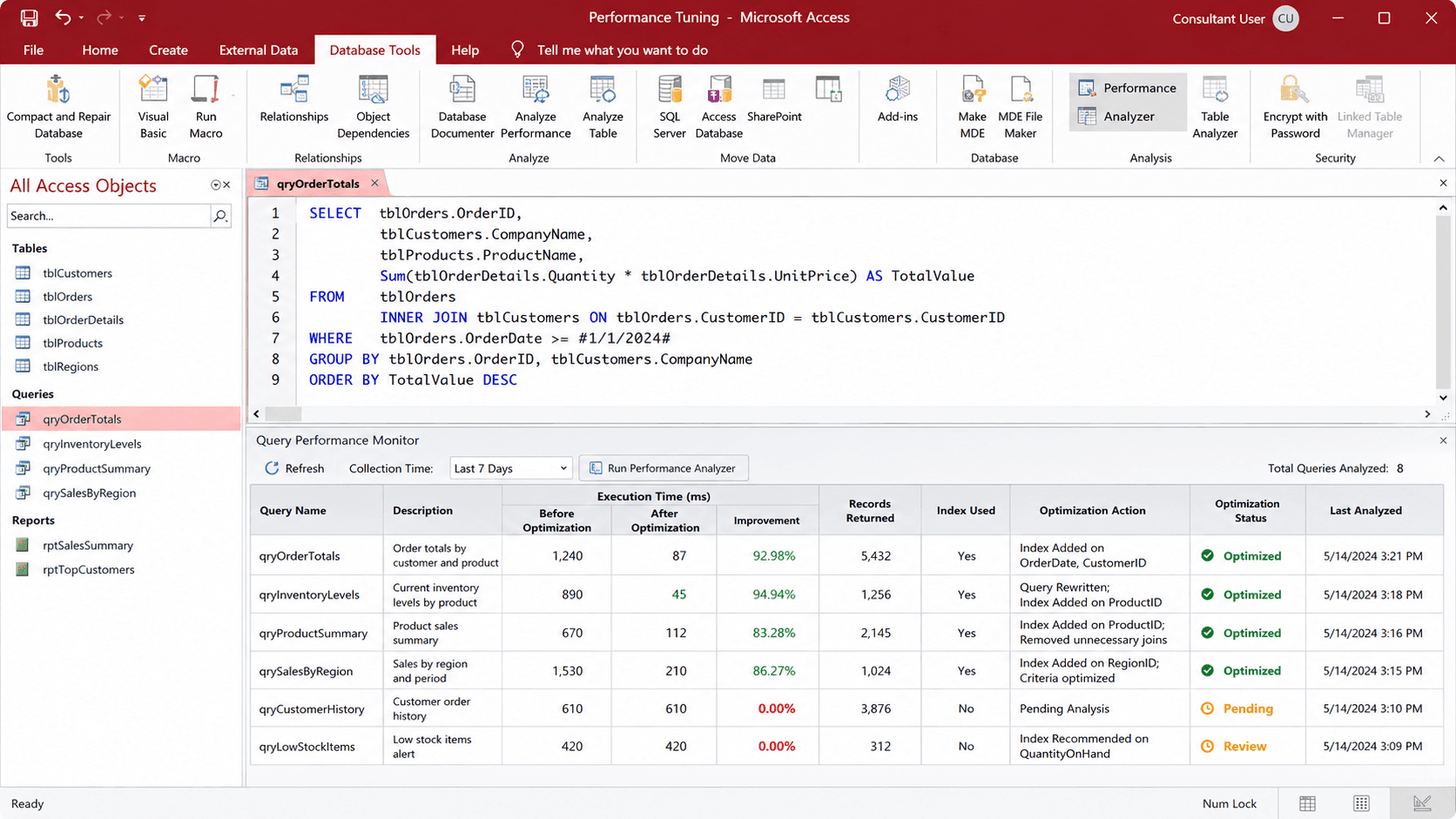The height and width of the screenshot is (819, 1456).
Task: Select Analyzer in the Analysis group
Action: (1117, 117)
